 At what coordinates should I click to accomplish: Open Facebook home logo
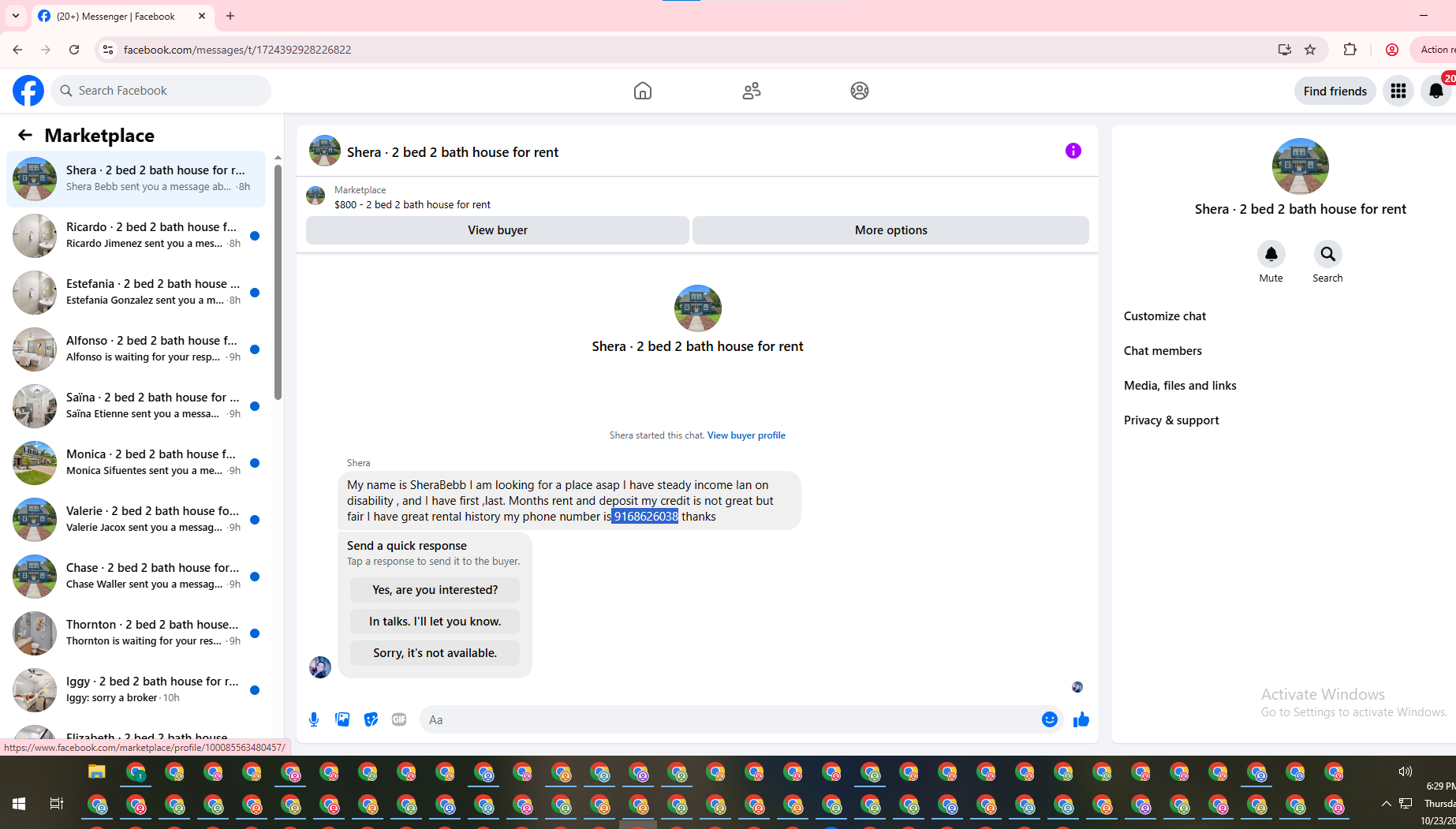point(28,91)
